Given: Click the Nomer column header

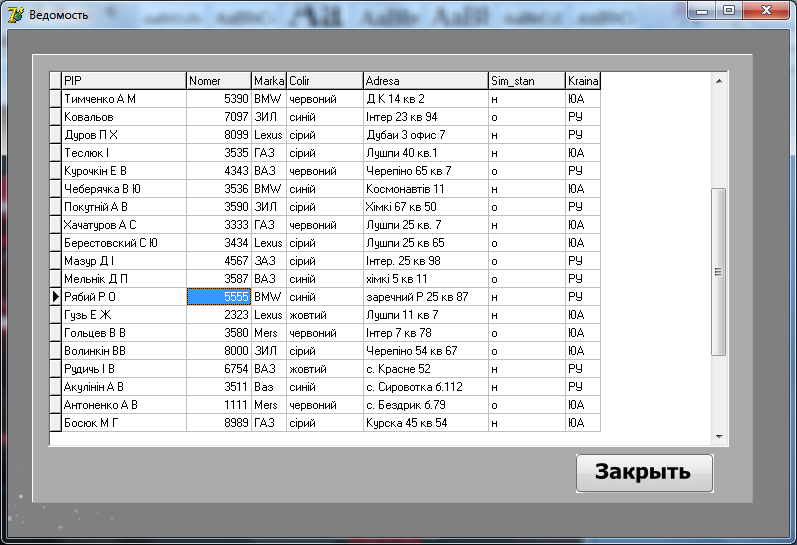Looking at the screenshot, I should point(219,81).
